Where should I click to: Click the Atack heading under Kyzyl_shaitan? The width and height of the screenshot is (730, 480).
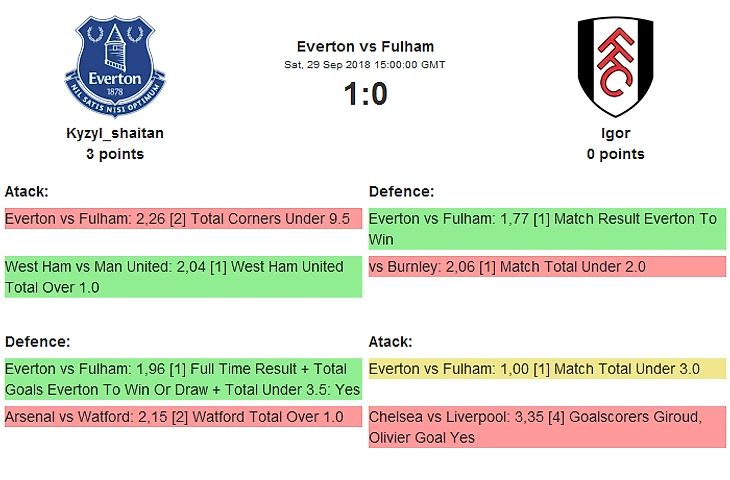[27, 191]
